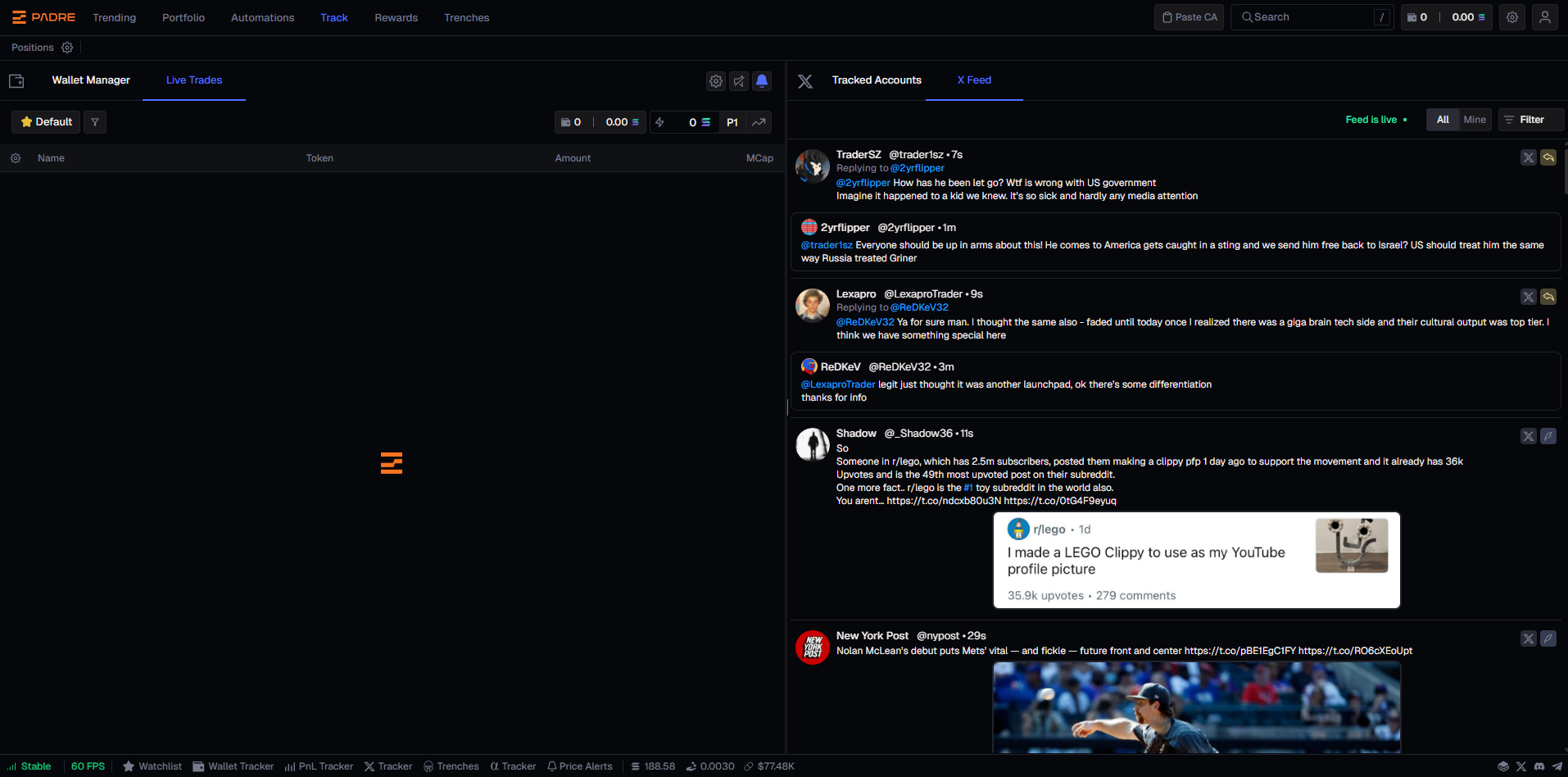
Task: Click the Discord icon in status bar
Action: pyautogui.click(x=1539, y=766)
